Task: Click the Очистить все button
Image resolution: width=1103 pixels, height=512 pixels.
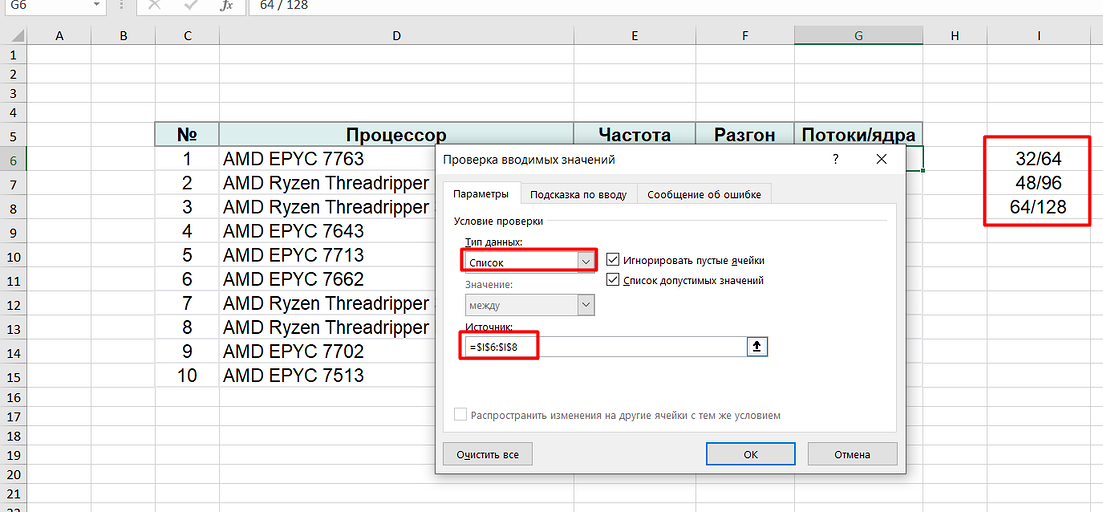Action: (487, 454)
